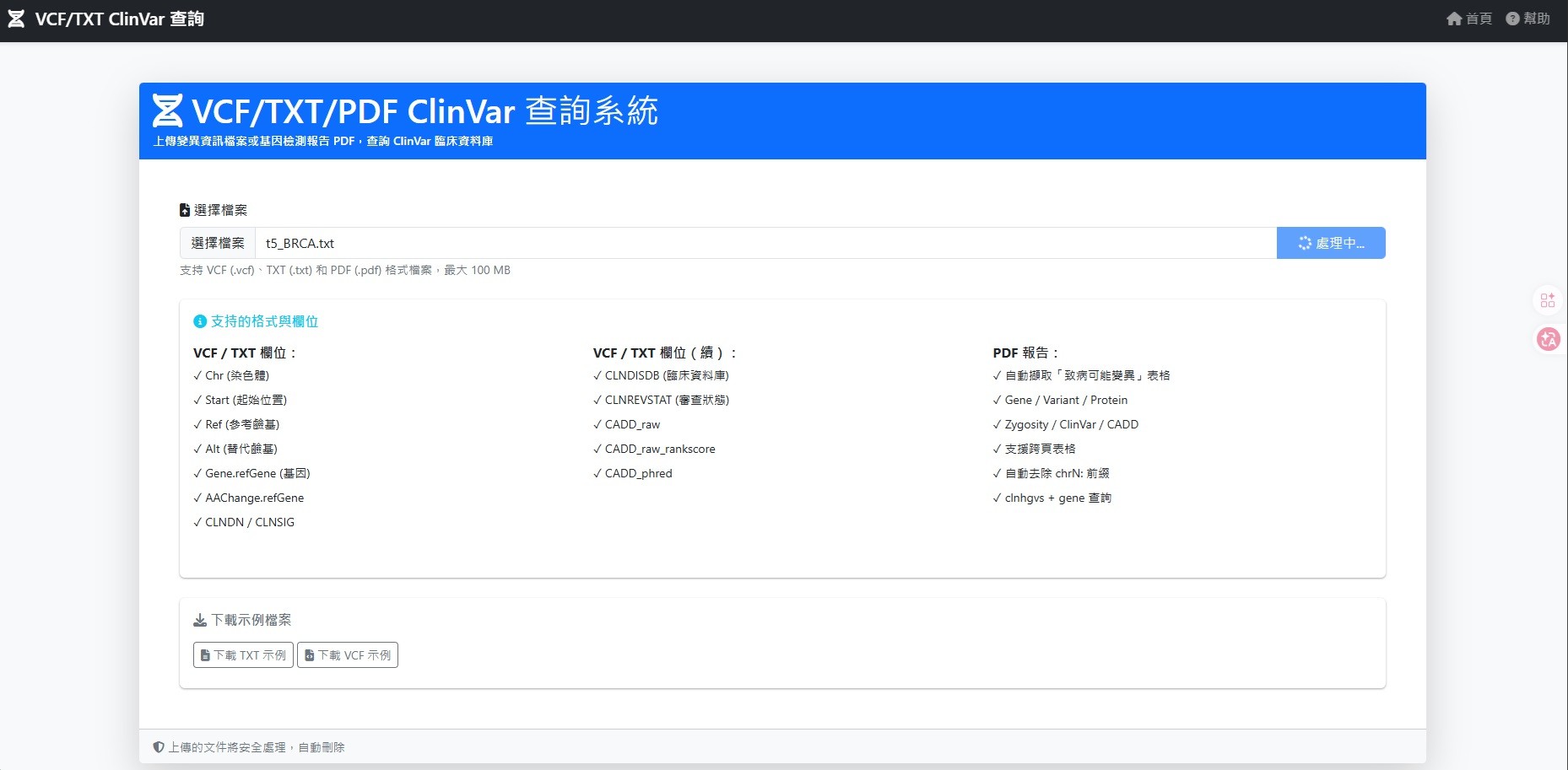1568x770 pixels.
Task: Click the shield icon in footer
Action: (x=159, y=747)
